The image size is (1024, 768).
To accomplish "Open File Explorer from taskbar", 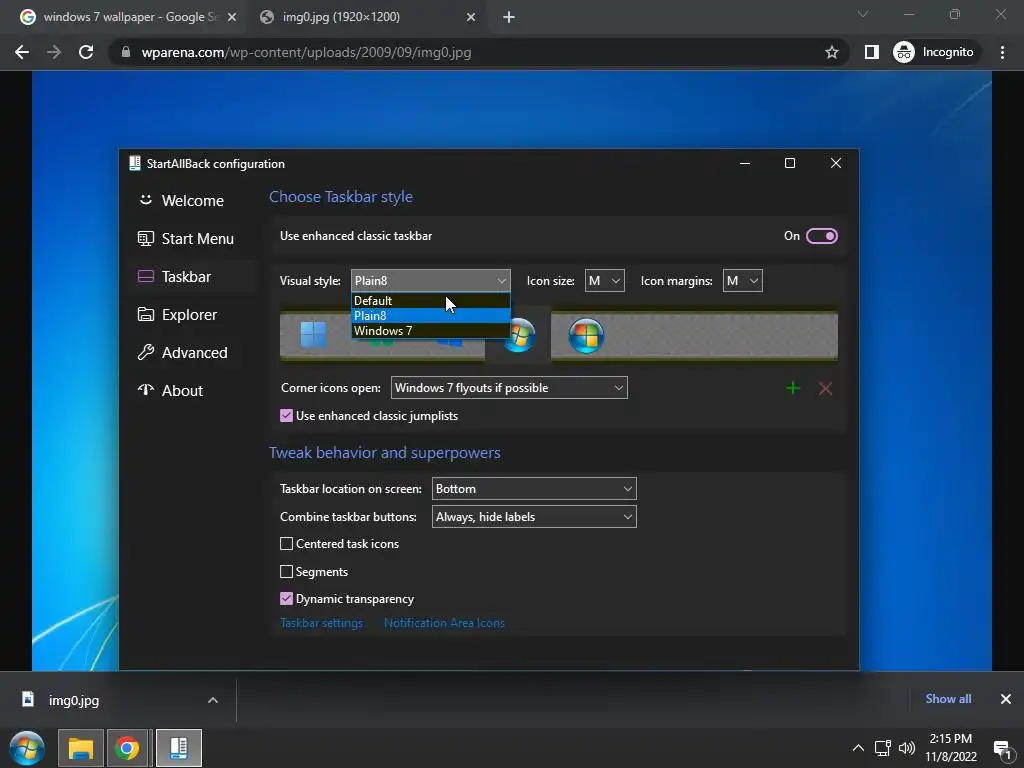I will [80, 748].
